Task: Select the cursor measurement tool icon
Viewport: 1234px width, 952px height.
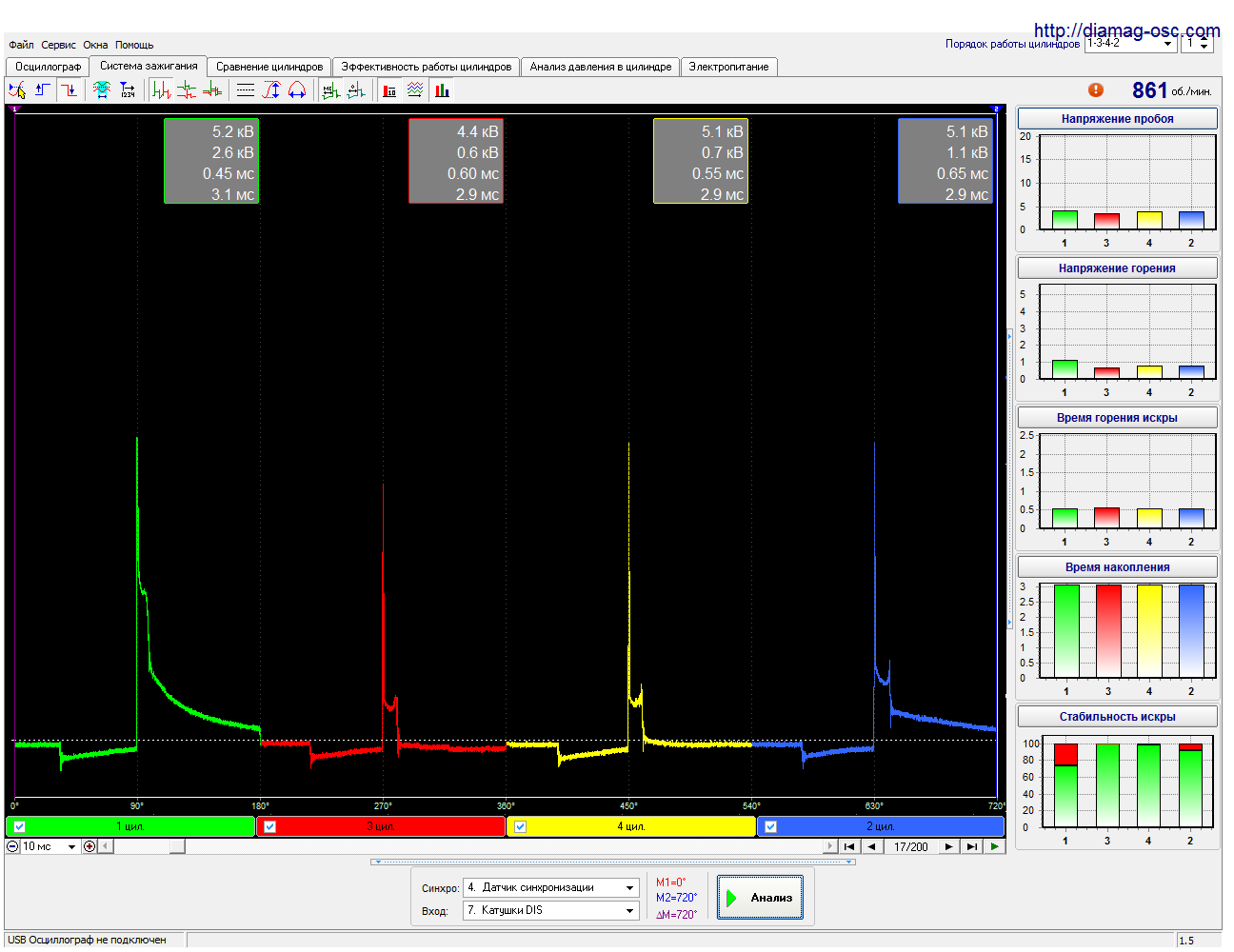Action: pos(17,90)
